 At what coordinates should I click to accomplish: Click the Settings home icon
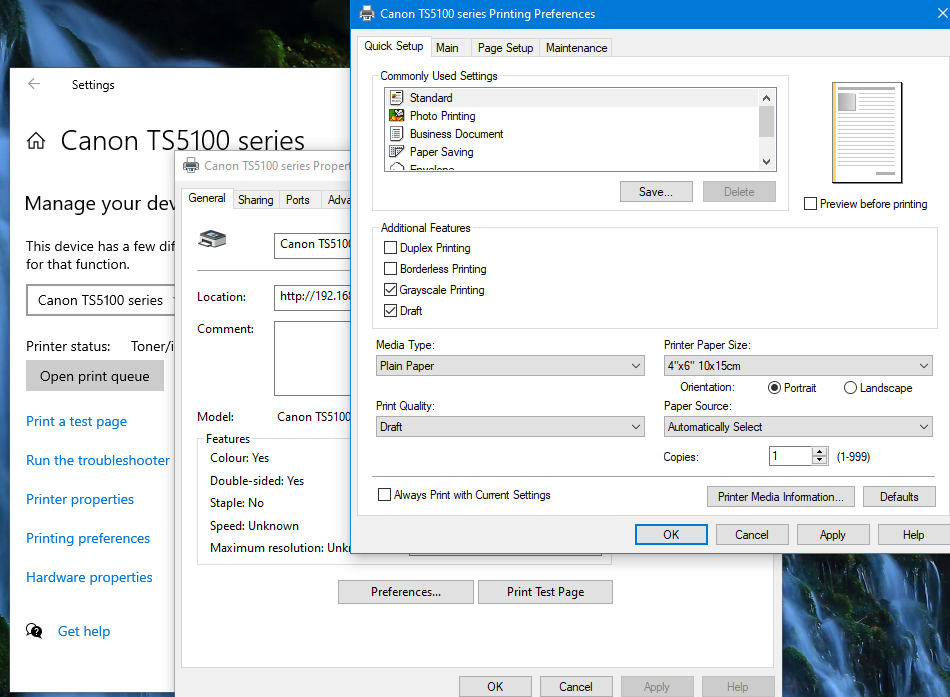pyautogui.click(x=36, y=141)
